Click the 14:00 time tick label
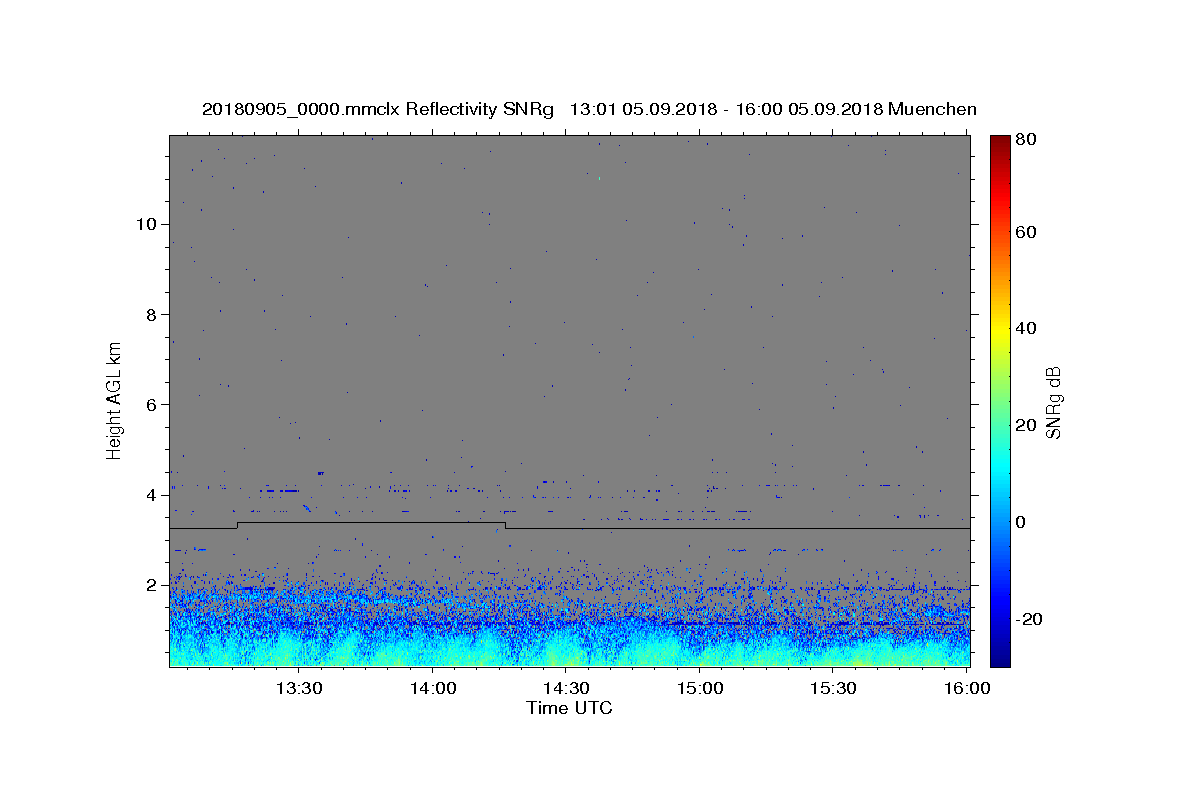The width and height of the screenshot is (1200, 800). (x=432, y=689)
